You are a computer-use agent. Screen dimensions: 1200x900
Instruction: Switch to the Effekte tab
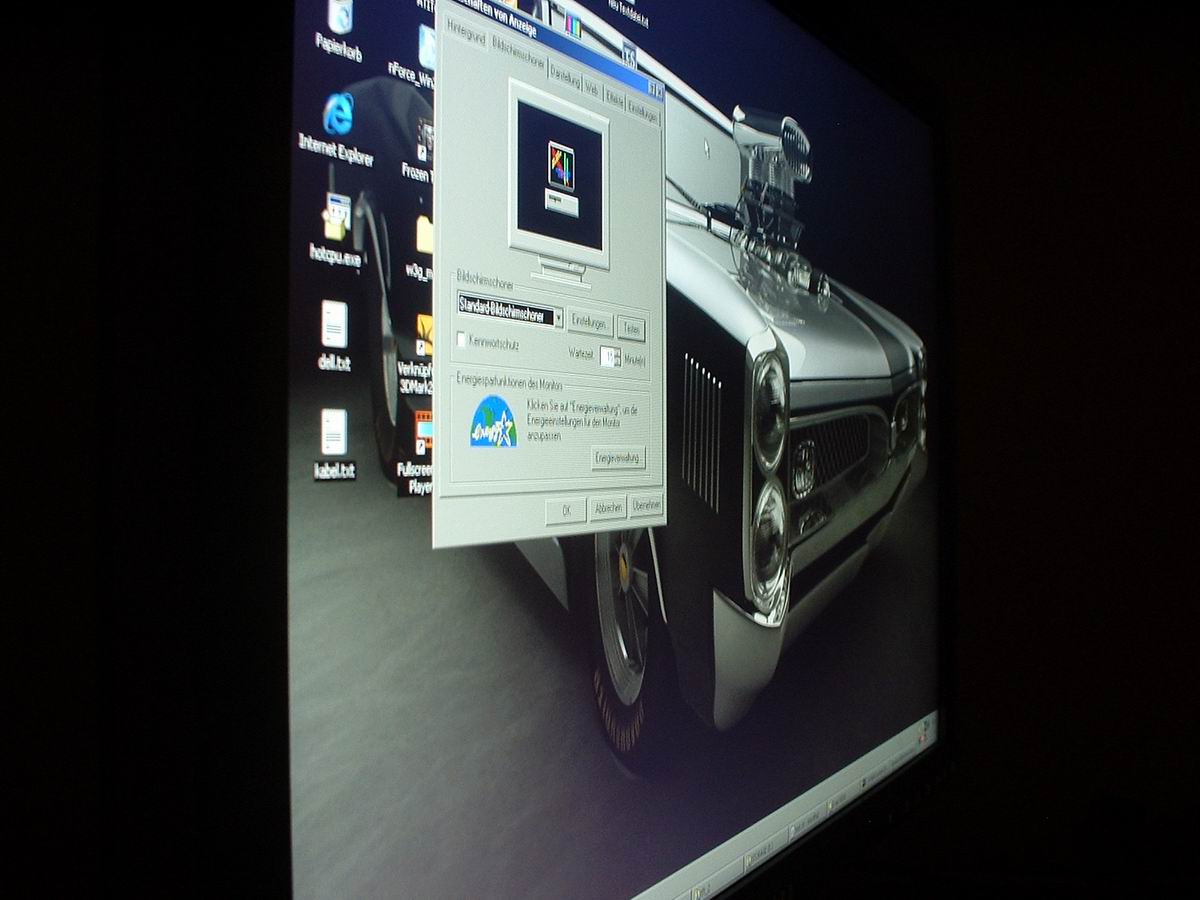[x=614, y=100]
